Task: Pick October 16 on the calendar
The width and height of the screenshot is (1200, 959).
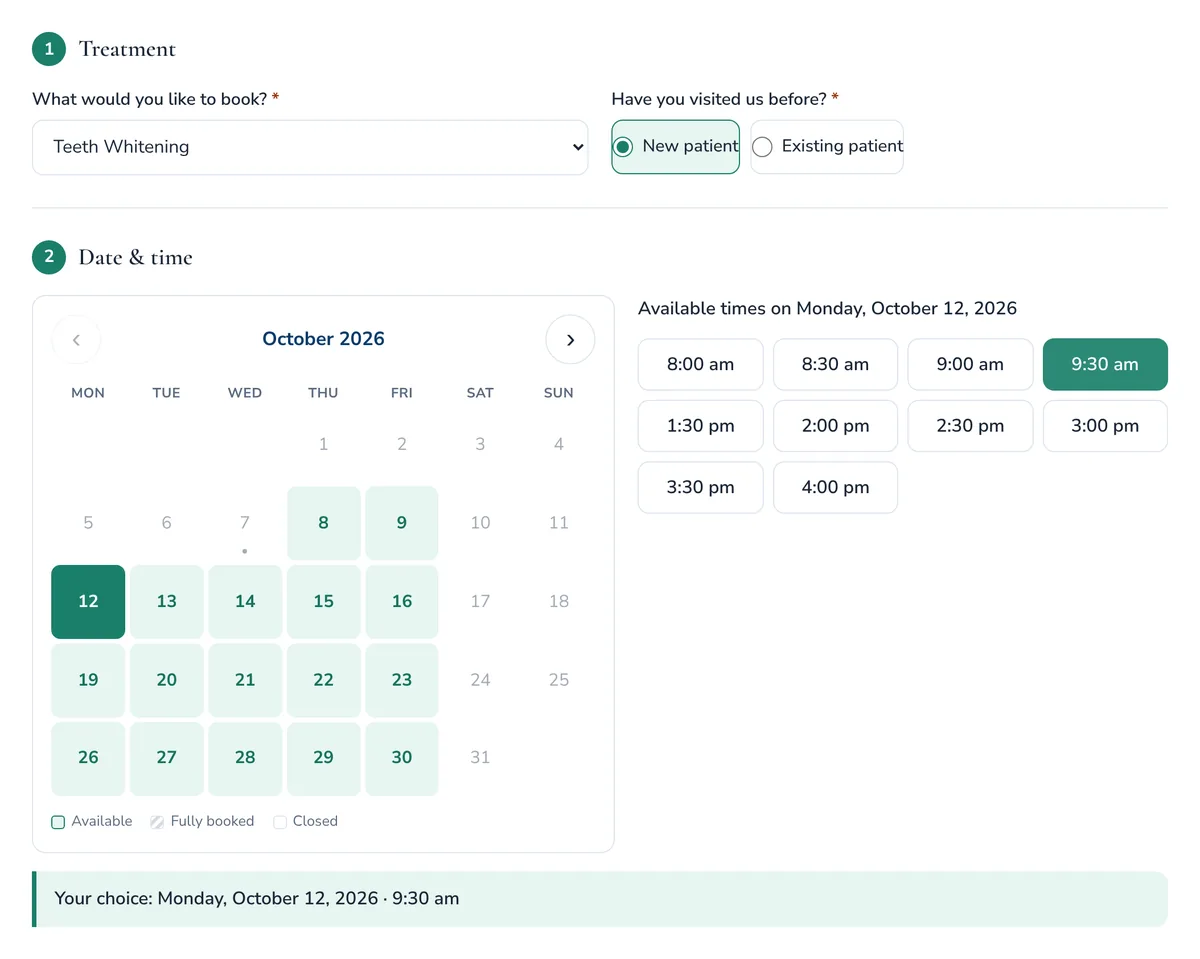Action: (402, 602)
